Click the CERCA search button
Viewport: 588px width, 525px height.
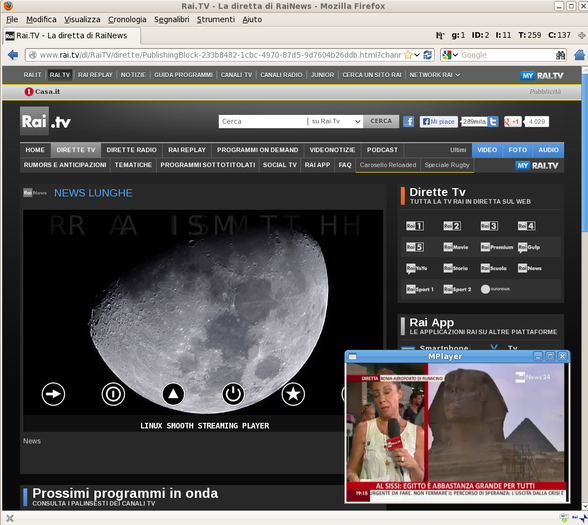pos(381,121)
